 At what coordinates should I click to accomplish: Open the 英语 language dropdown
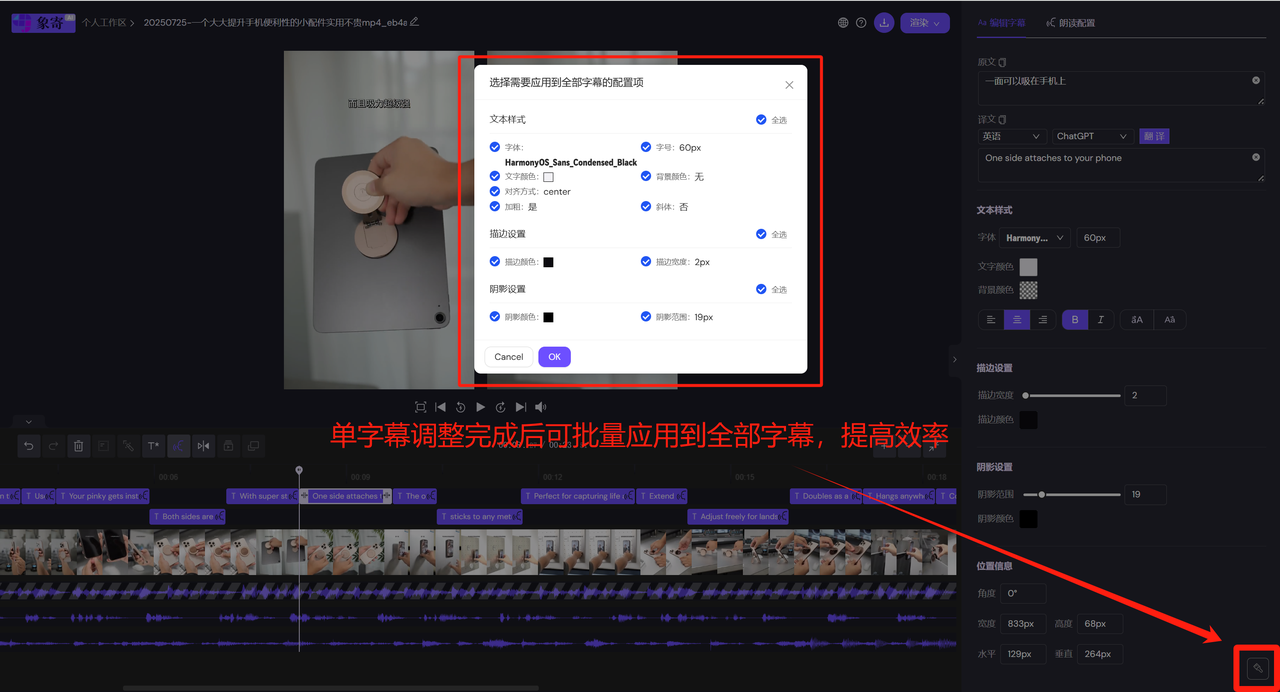point(1013,135)
